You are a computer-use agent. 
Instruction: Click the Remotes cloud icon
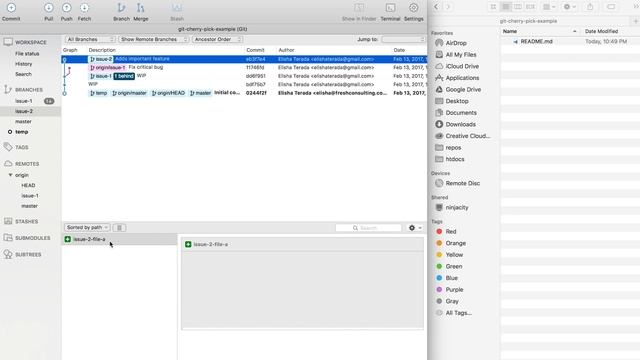tap(8, 164)
